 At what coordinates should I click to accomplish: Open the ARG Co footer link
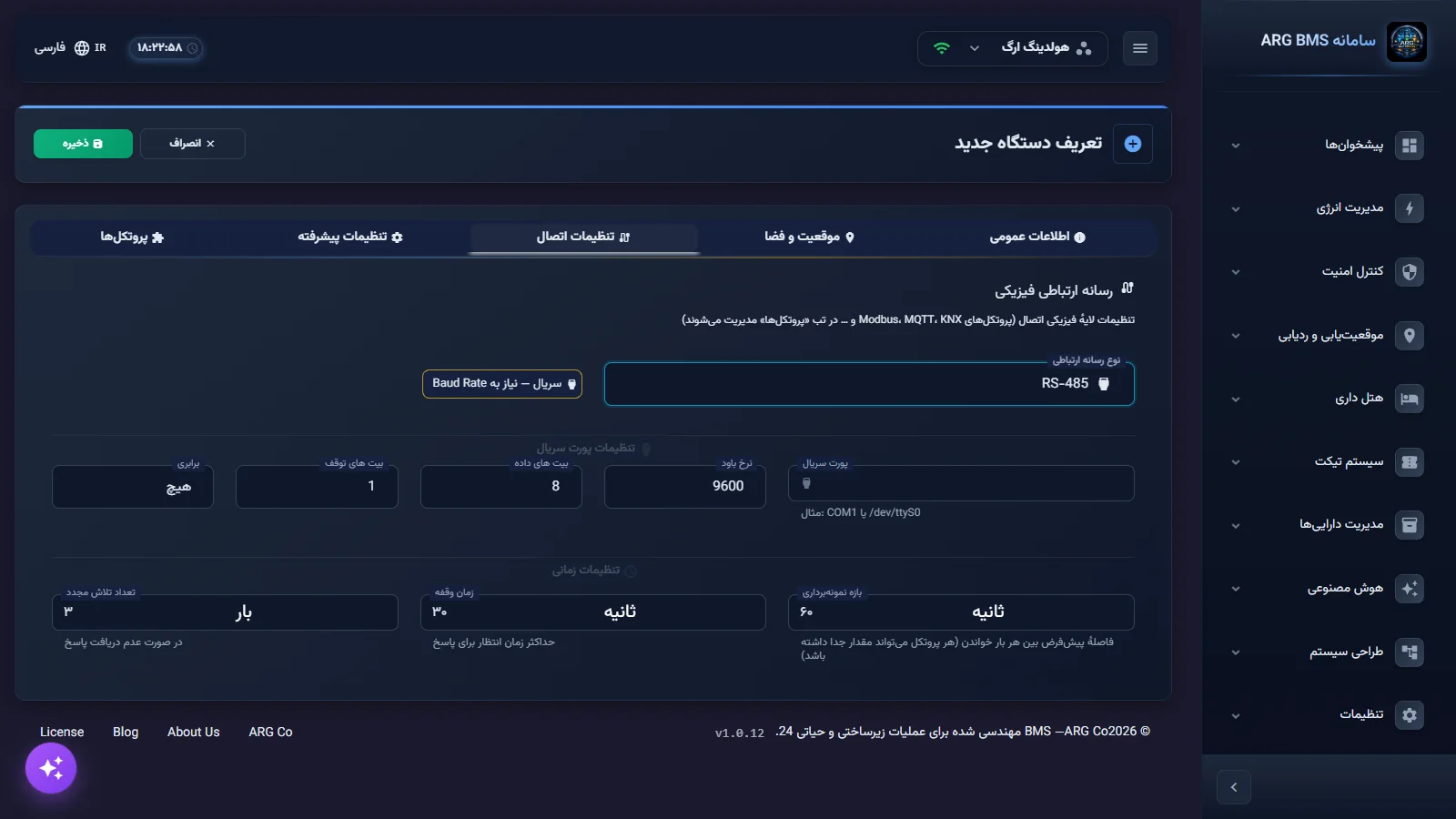point(270,732)
